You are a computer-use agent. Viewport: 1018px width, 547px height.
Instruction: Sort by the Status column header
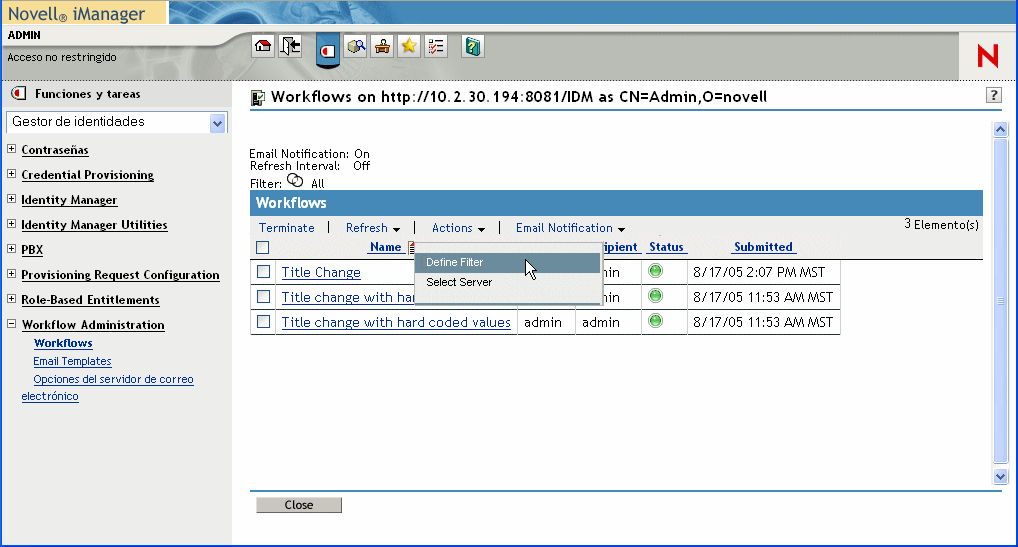click(x=666, y=247)
